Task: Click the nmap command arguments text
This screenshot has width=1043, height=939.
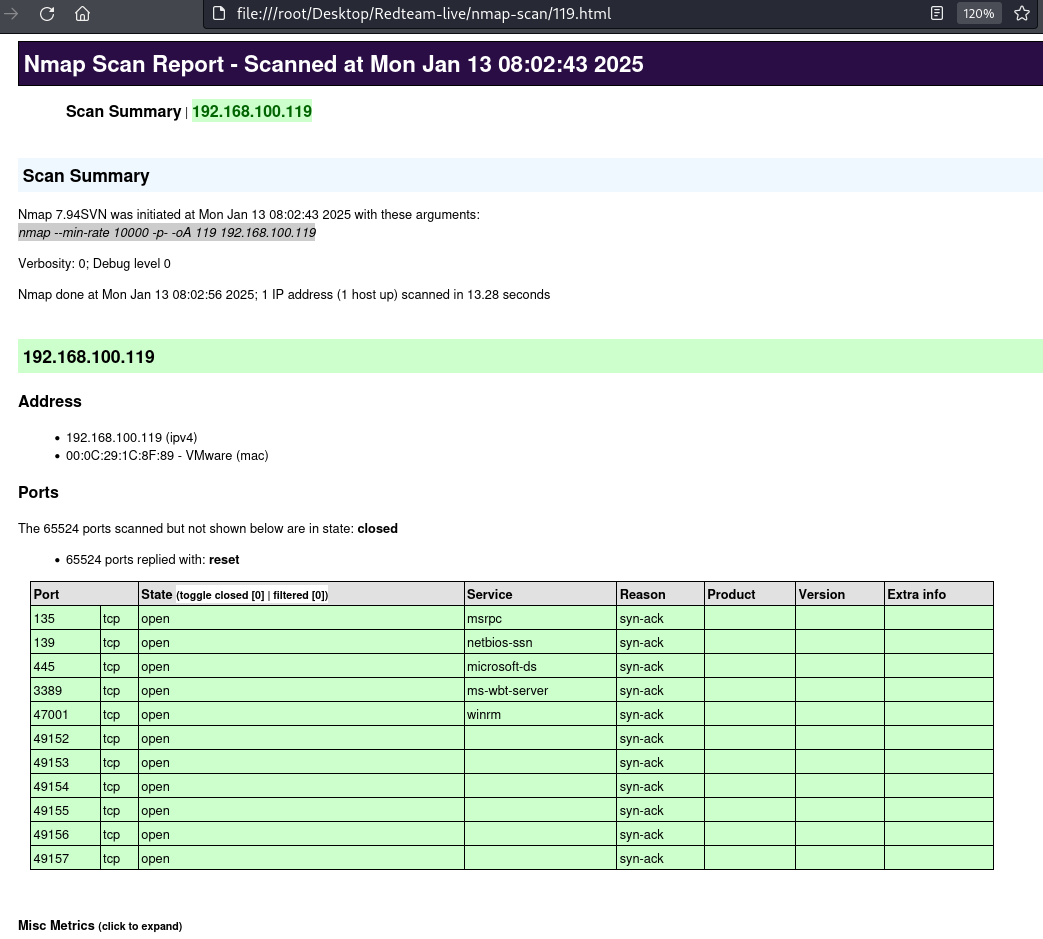Action: (167, 233)
